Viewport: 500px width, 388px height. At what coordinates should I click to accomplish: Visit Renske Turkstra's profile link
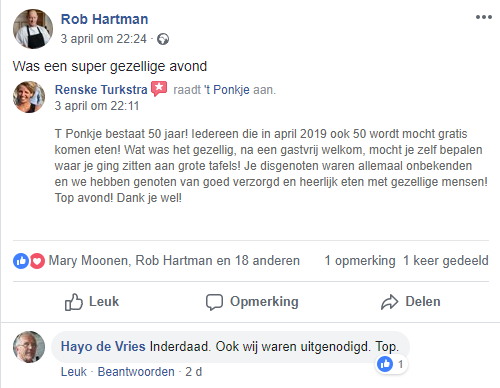[101, 90]
